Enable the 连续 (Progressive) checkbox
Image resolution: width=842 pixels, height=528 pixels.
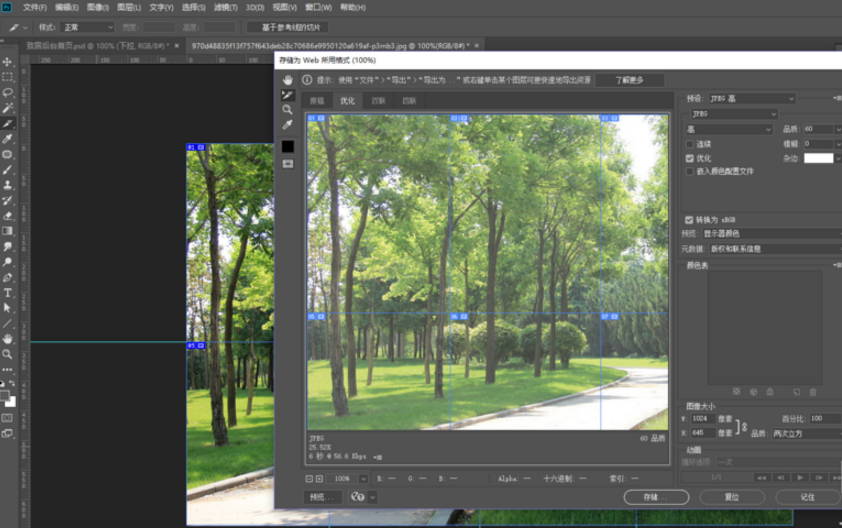(x=690, y=144)
